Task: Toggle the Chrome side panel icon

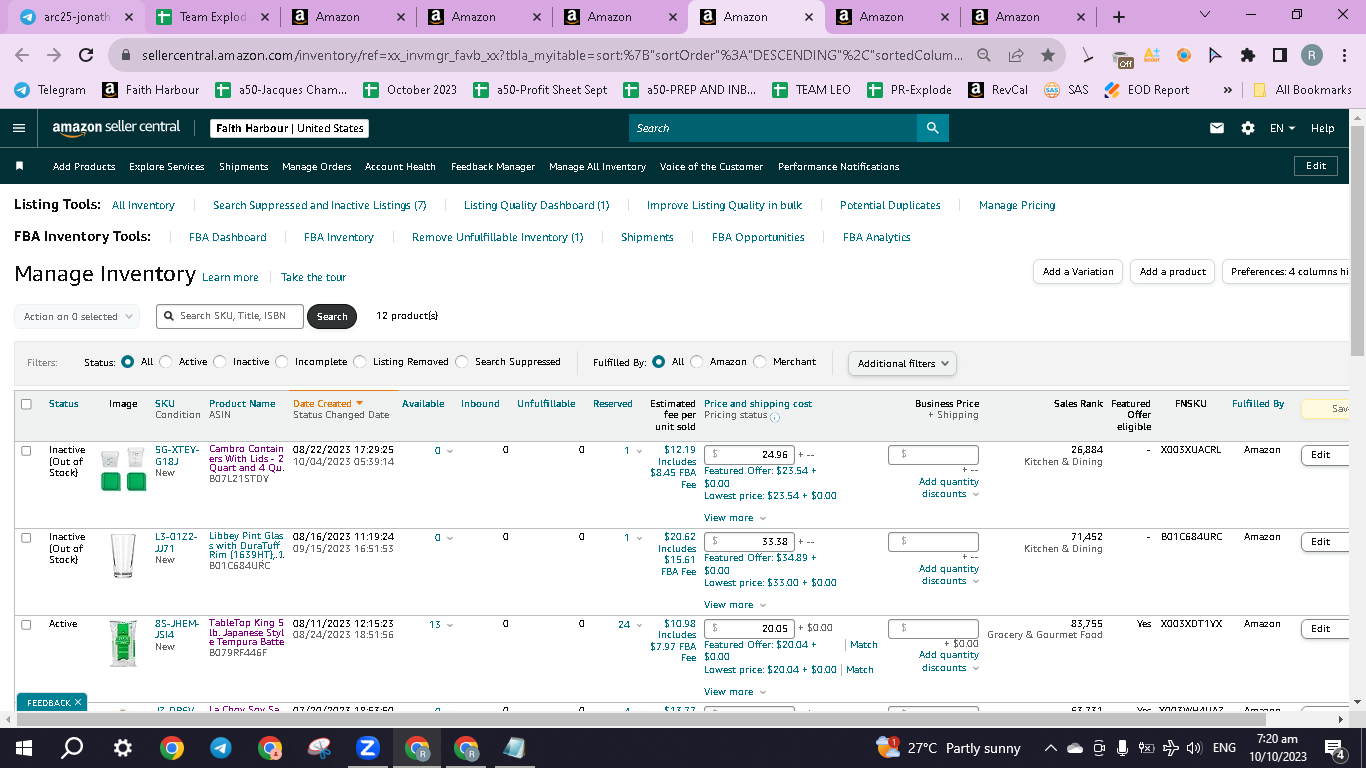Action: pos(1280,56)
